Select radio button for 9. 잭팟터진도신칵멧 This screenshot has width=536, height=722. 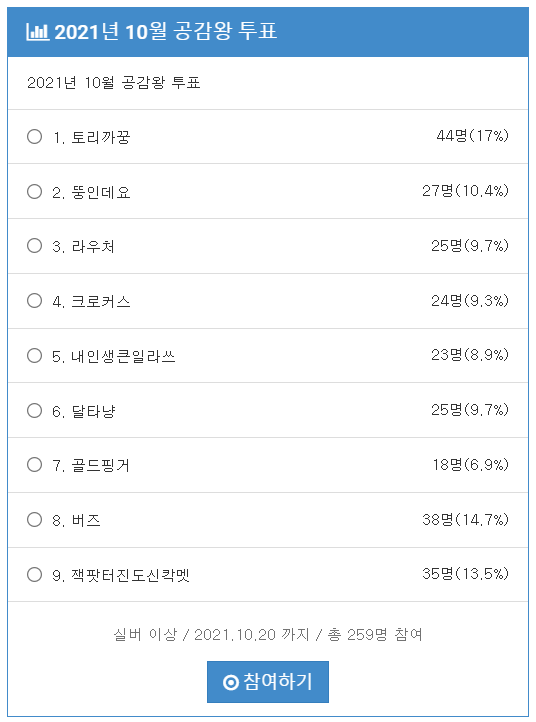pos(35,574)
